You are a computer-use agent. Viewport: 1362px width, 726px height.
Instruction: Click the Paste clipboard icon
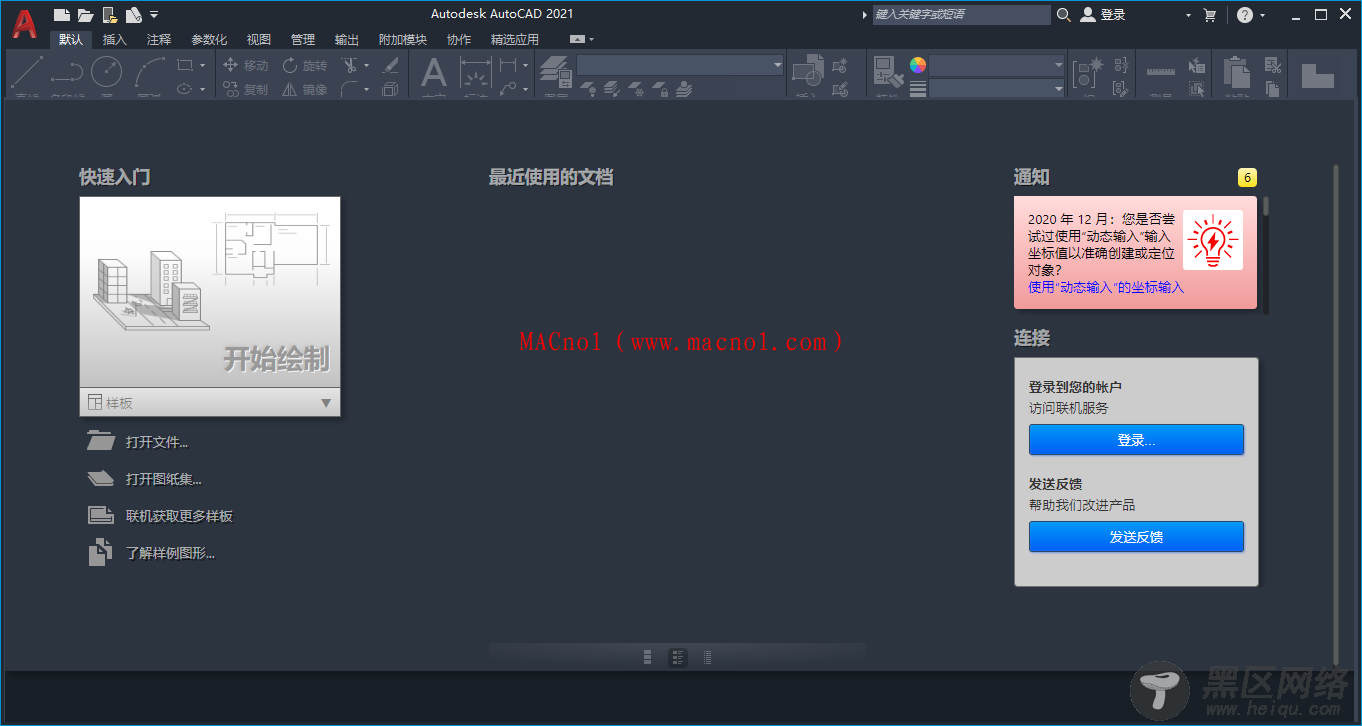[x=1237, y=73]
